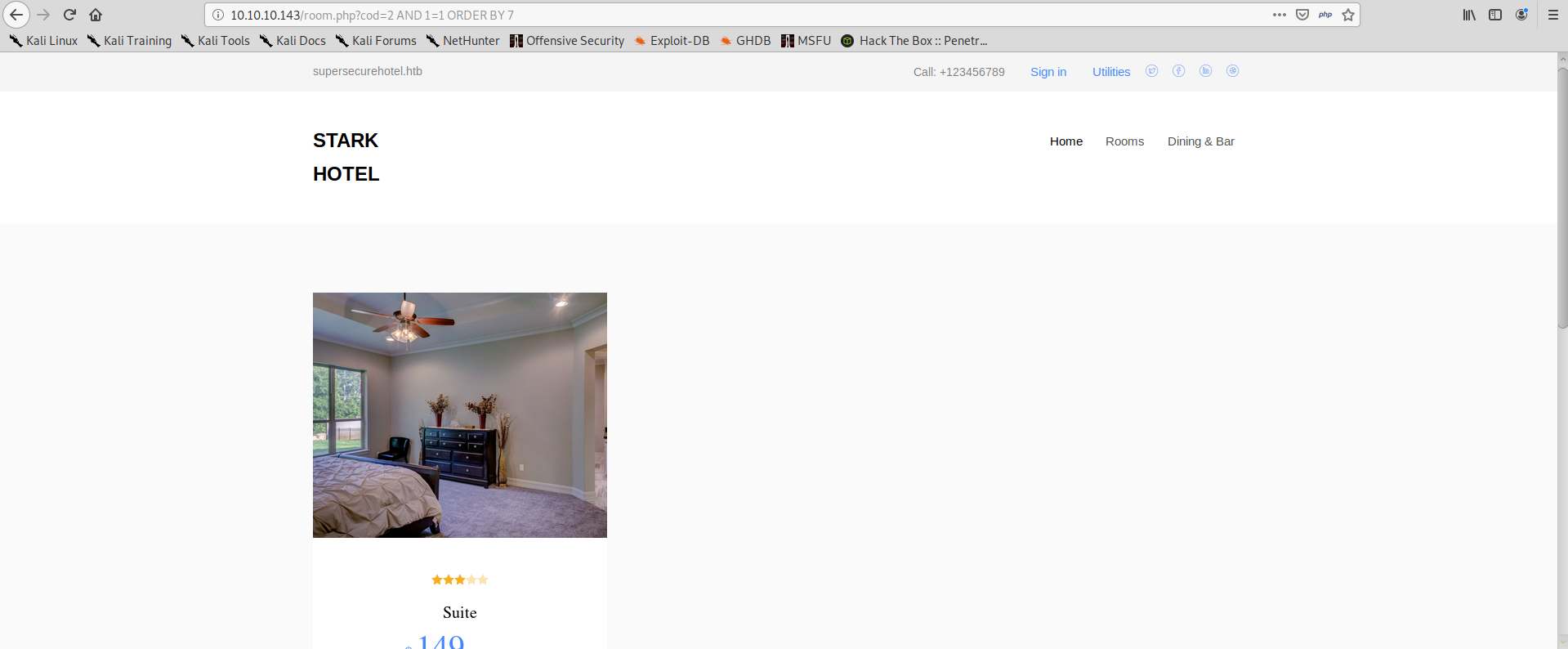The width and height of the screenshot is (1568, 649).
Task: Open the hotel Facebook social link
Action: pyautogui.click(x=1178, y=71)
